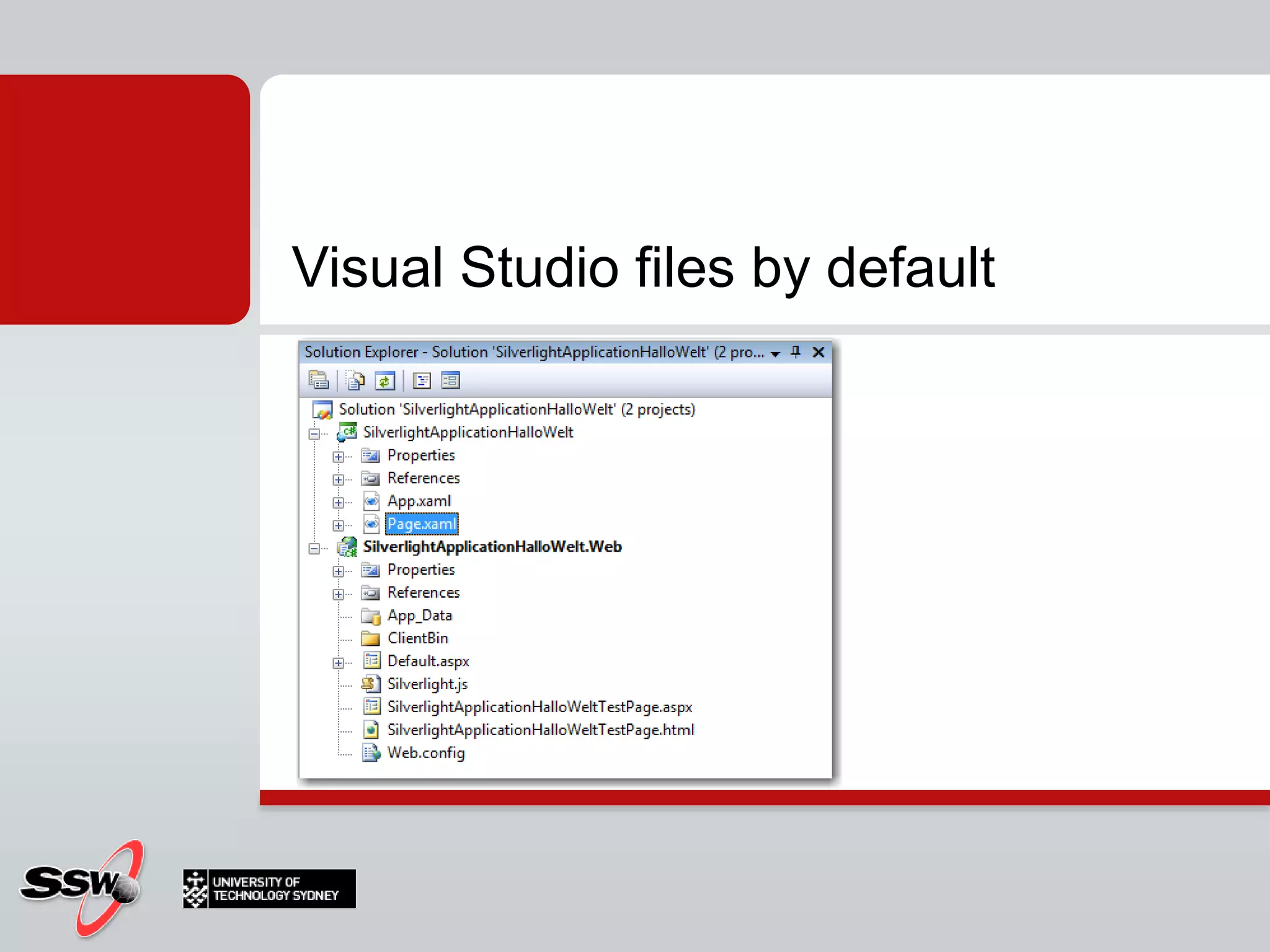Select SilverlightApplicationHalloWeltTestPage.aspx
The width and height of the screenshot is (1270, 952).
(x=540, y=707)
